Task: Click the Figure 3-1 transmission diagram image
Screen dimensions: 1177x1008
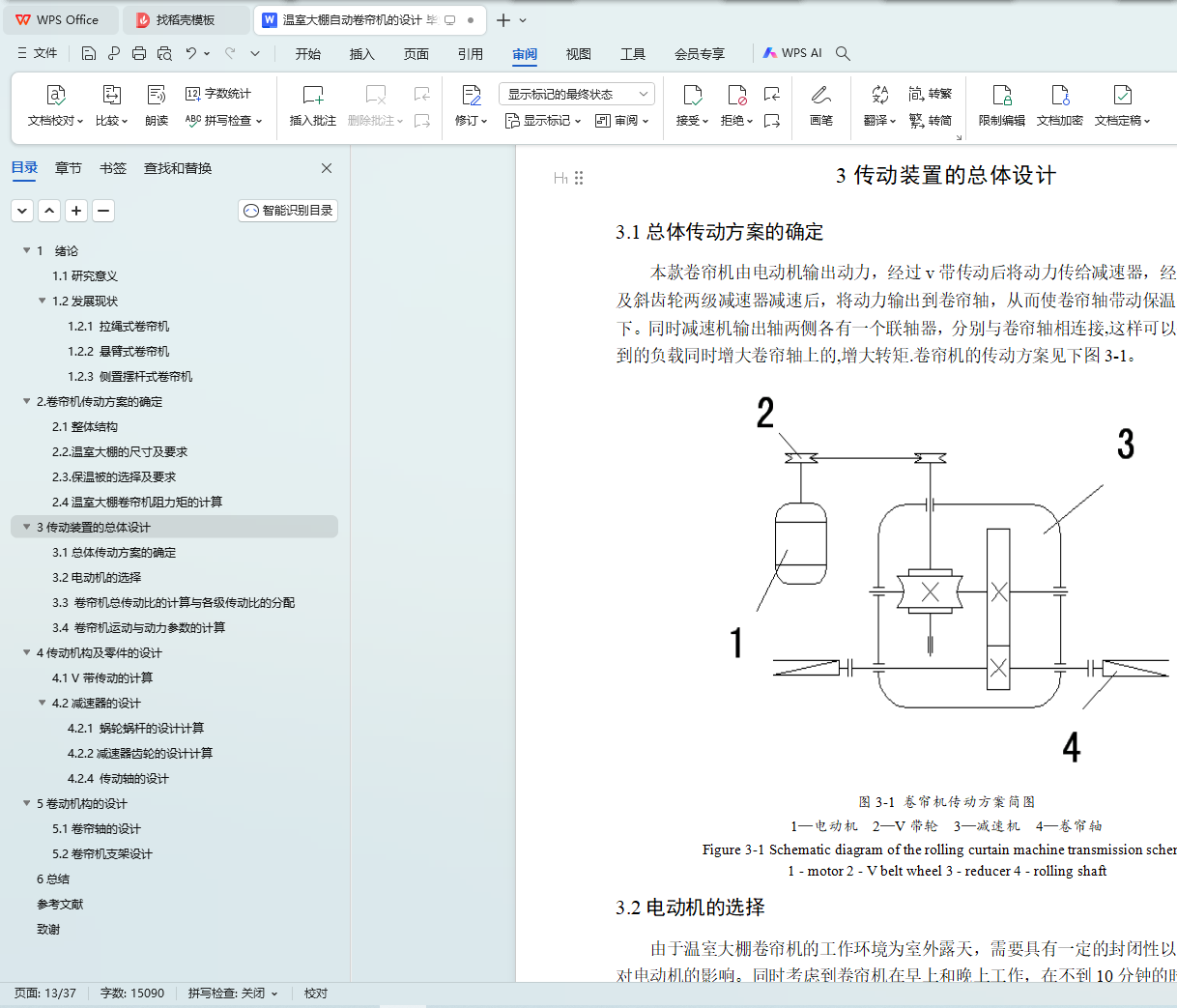Action: pyautogui.click(x=947, y=580)
